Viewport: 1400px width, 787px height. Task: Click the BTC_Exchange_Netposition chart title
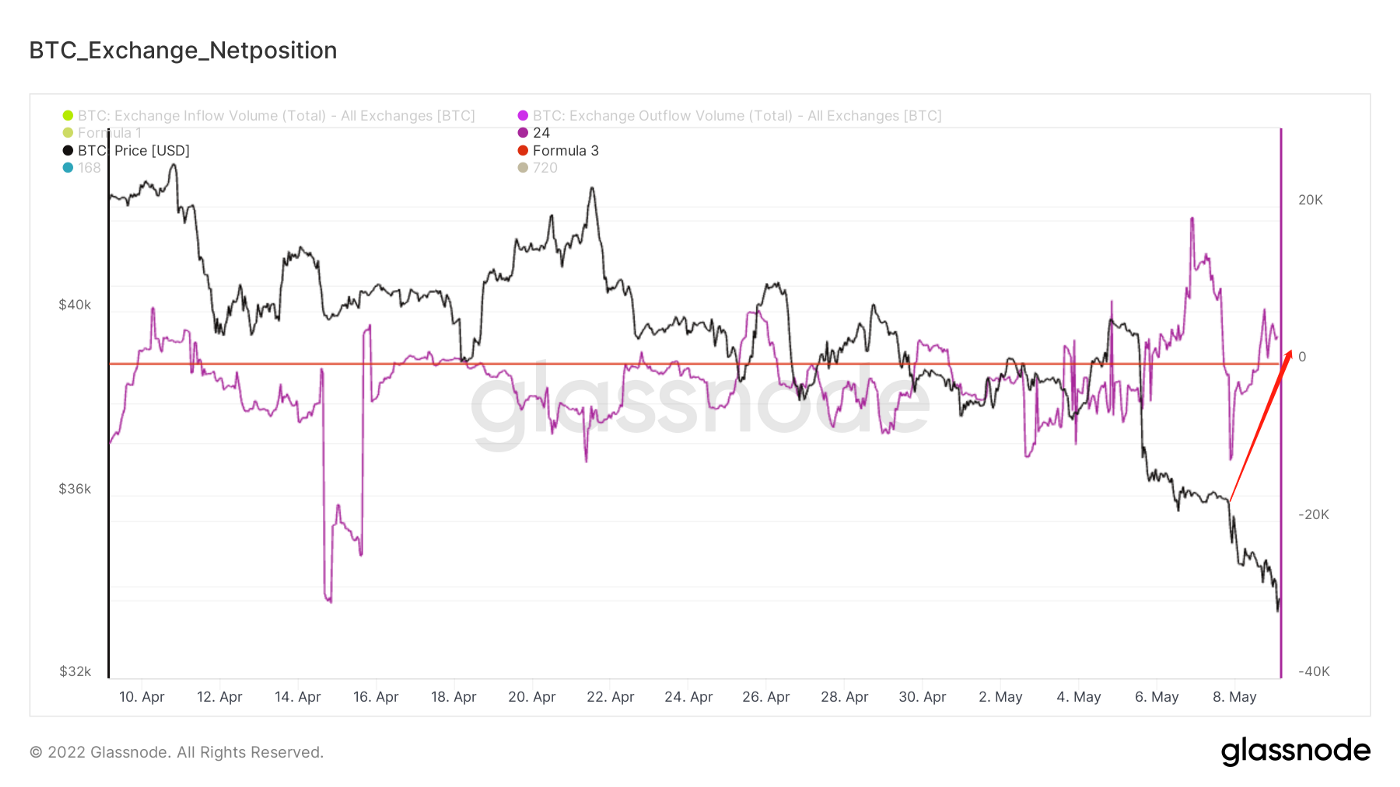pyautogui.click(x=183, y=50)
